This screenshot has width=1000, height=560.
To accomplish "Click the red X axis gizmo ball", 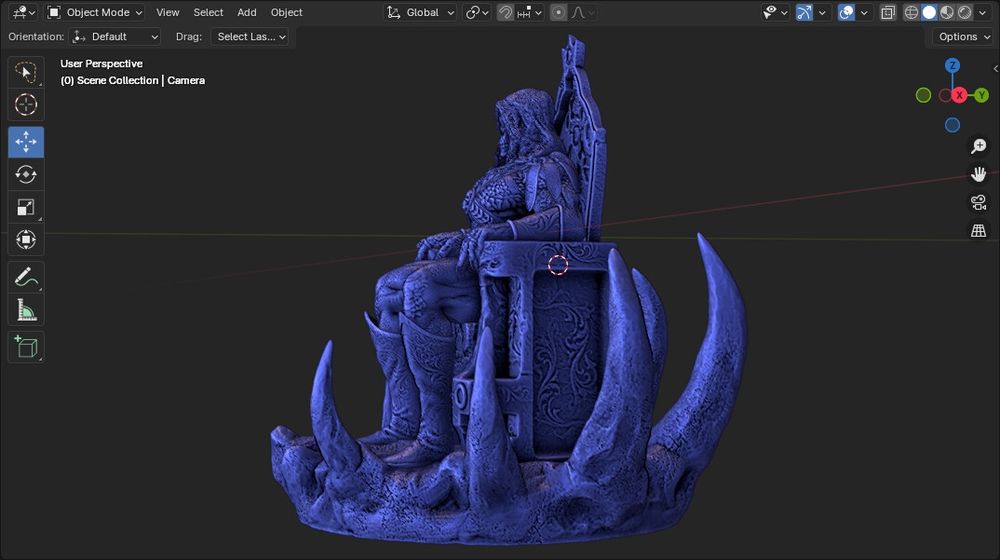I will pos(959,95).
